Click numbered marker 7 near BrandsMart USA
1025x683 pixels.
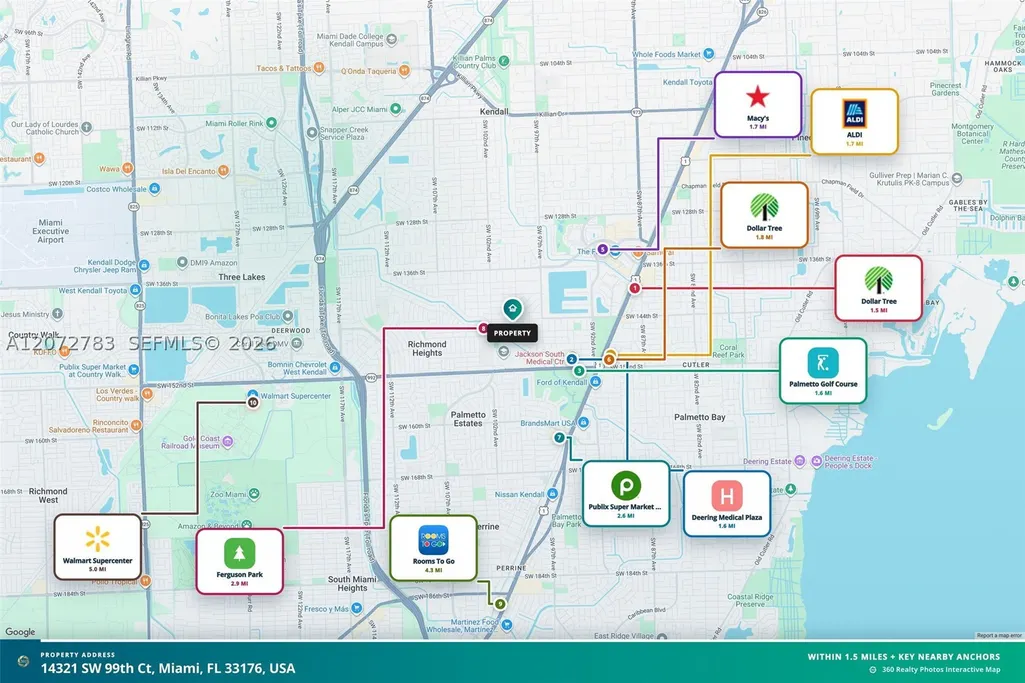coord(559,438)
